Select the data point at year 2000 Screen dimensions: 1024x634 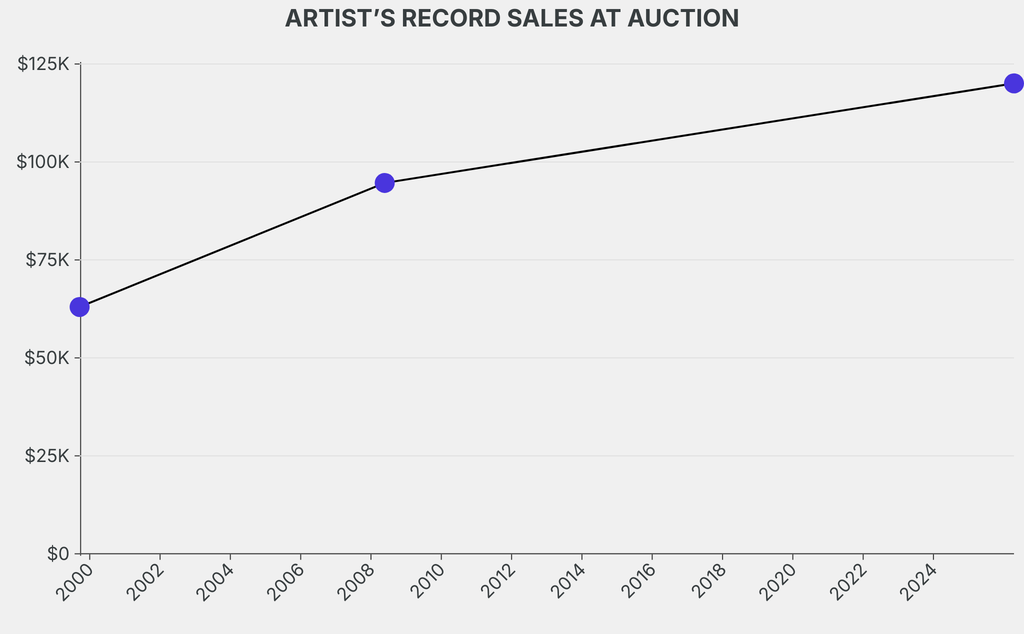coord(80,307)
